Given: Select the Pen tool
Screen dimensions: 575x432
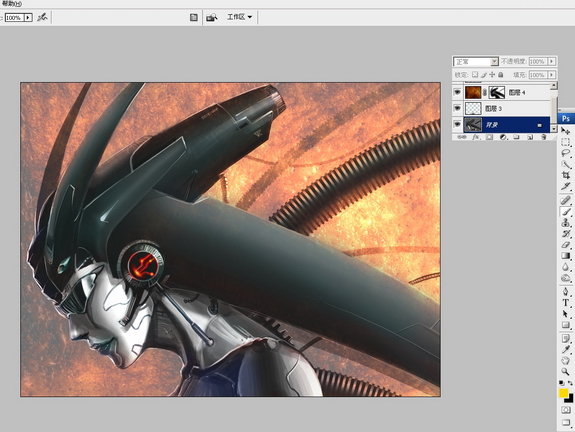Looking at the screenshot, I should pos(565,292).
